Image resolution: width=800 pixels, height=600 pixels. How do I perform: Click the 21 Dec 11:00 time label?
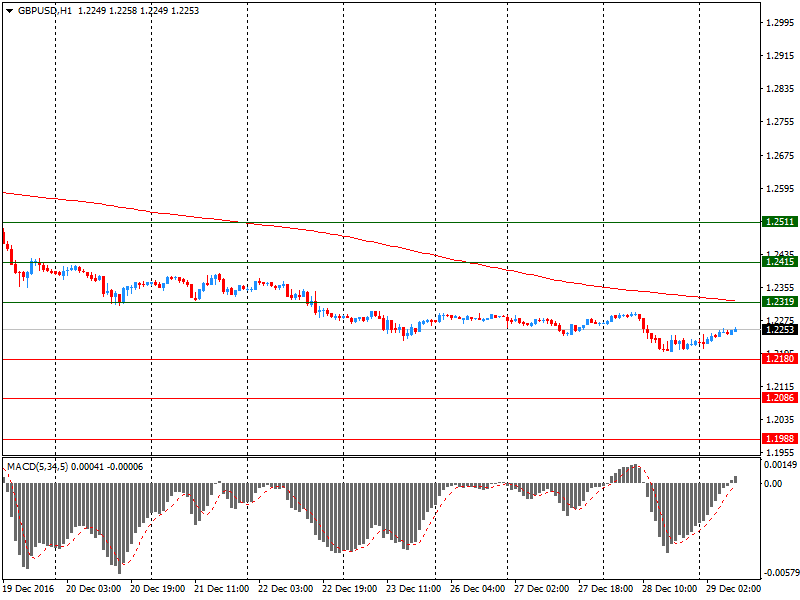point(221,589)
